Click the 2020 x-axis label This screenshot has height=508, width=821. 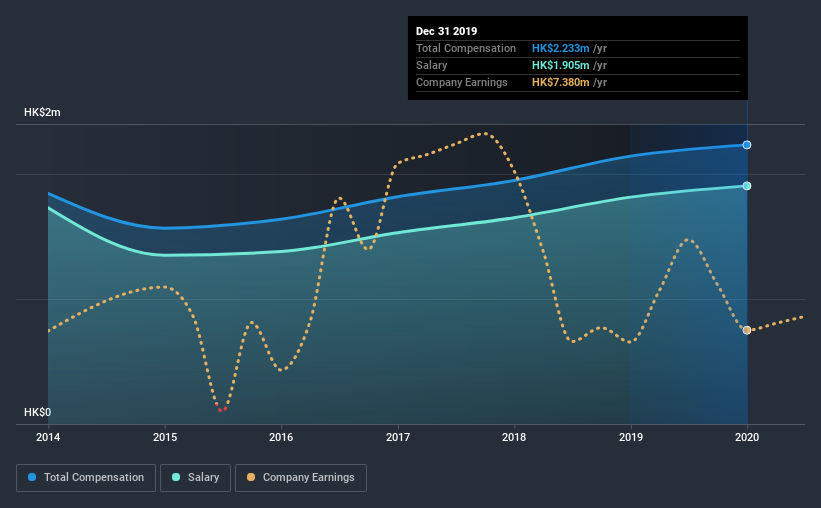[x=747, y=437]
